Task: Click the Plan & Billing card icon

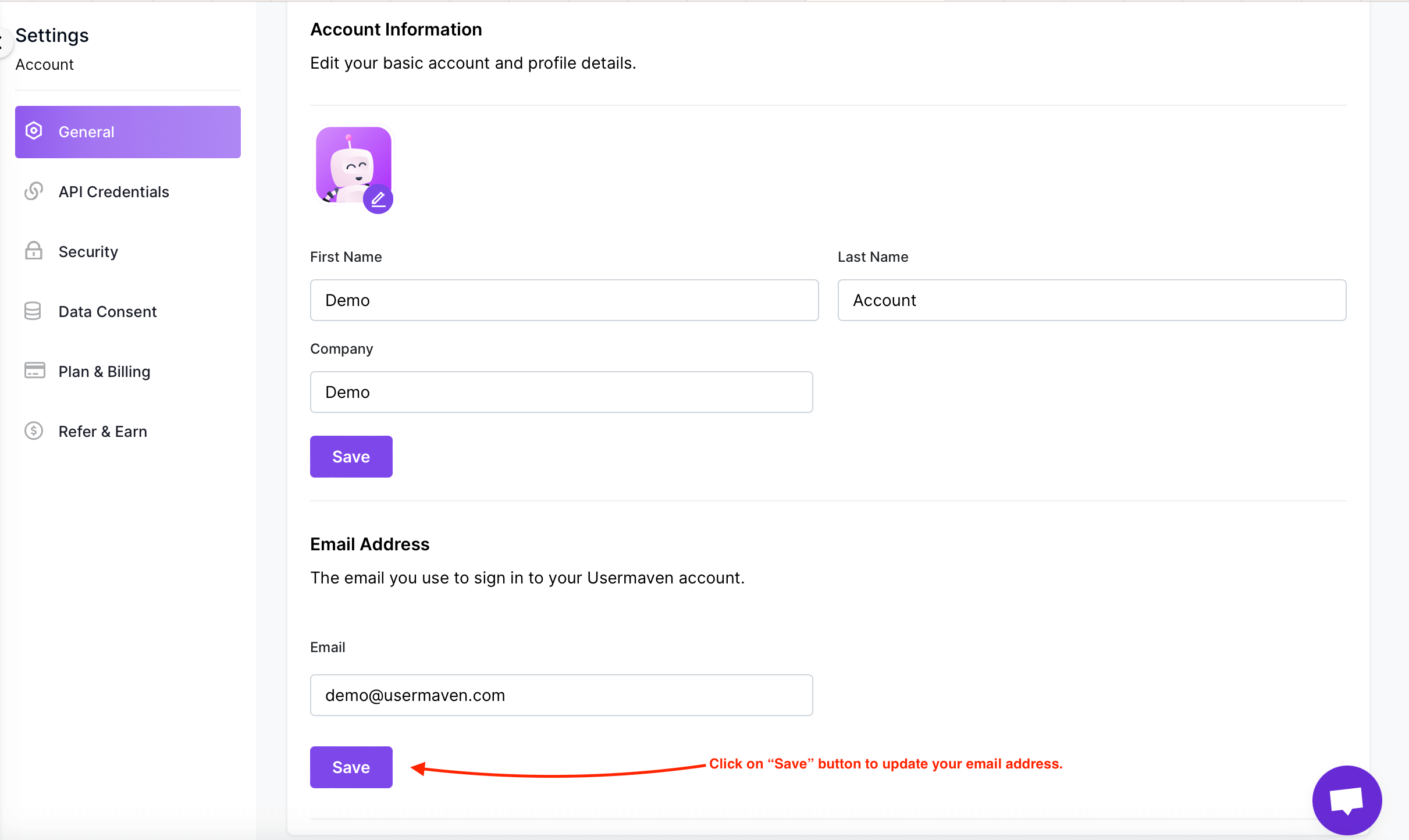Action: click(34, 371)
